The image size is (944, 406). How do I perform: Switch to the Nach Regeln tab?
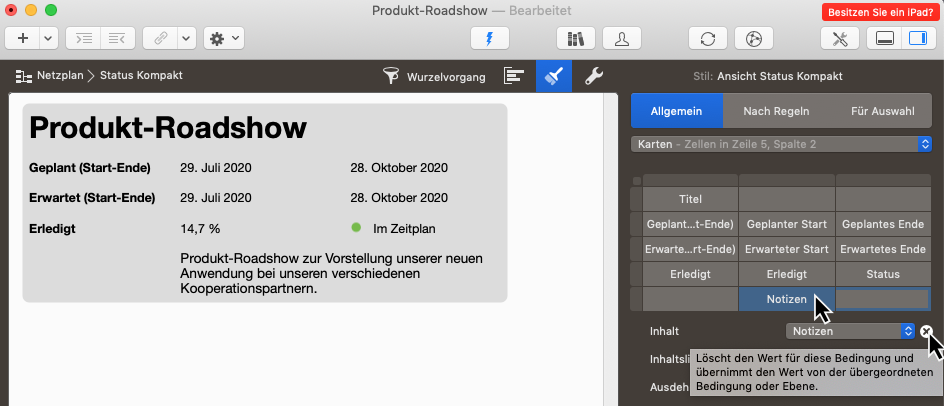pos(775,111)
